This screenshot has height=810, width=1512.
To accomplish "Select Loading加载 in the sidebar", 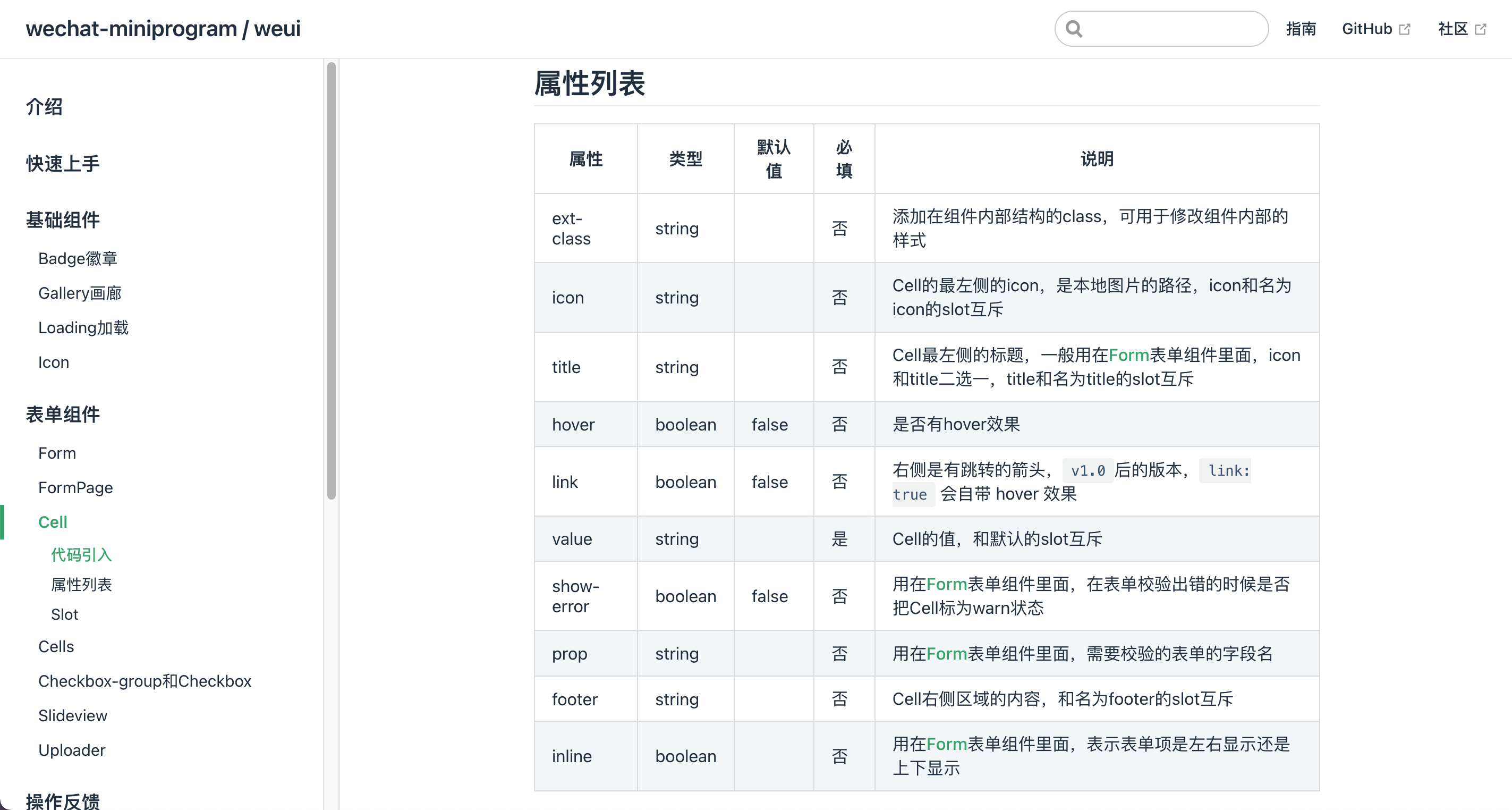I will pos(83,328).
